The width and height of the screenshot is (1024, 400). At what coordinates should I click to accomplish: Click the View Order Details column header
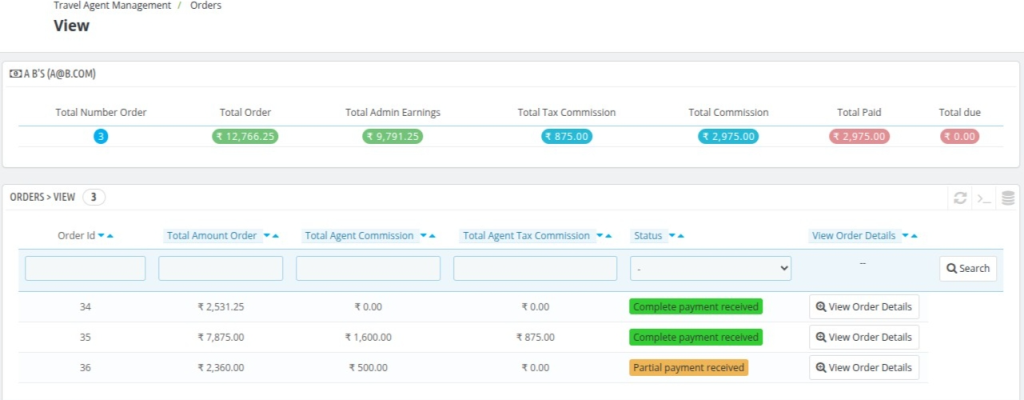854,236
